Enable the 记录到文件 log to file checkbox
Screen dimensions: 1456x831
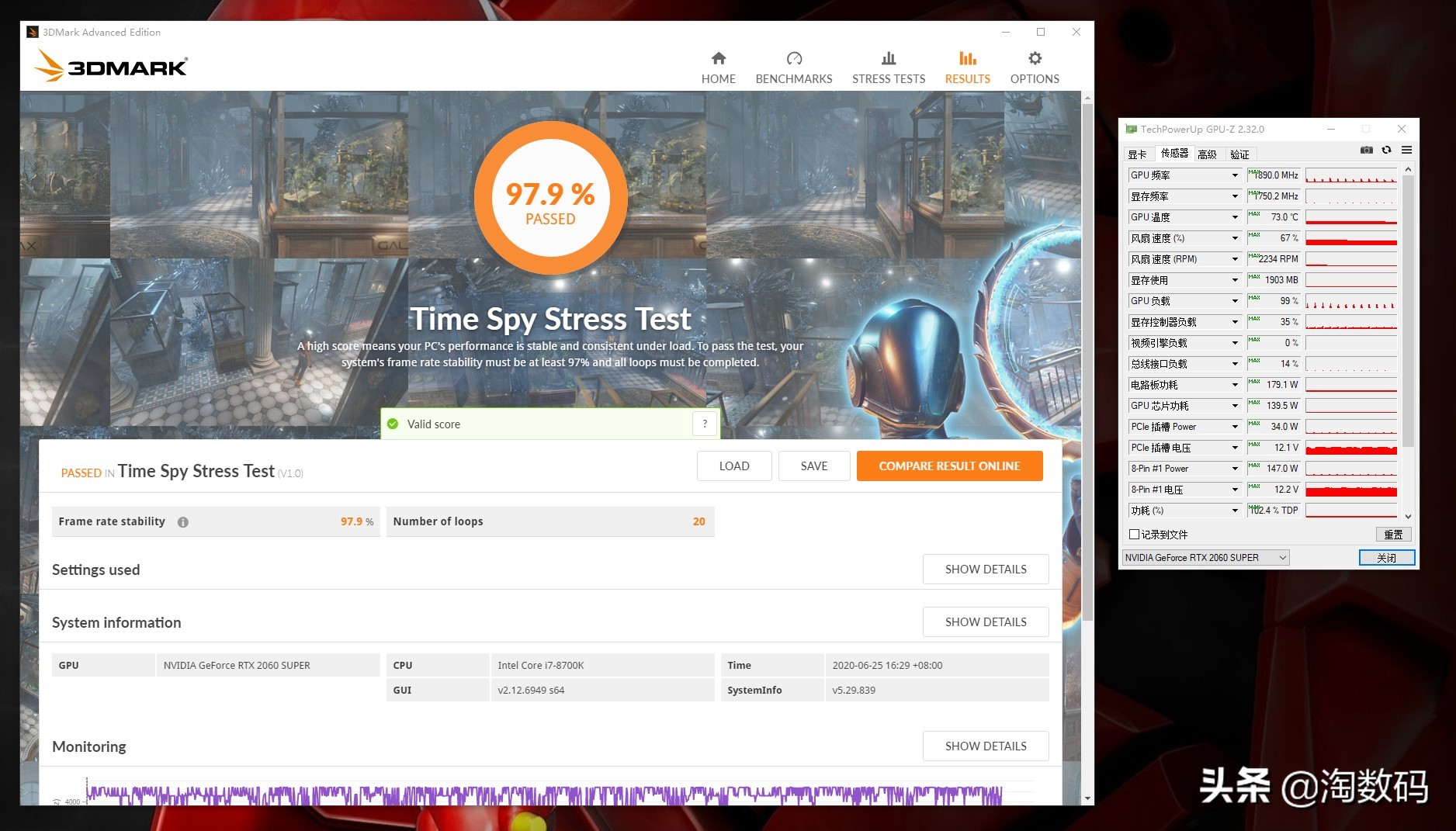(1135, 535)
